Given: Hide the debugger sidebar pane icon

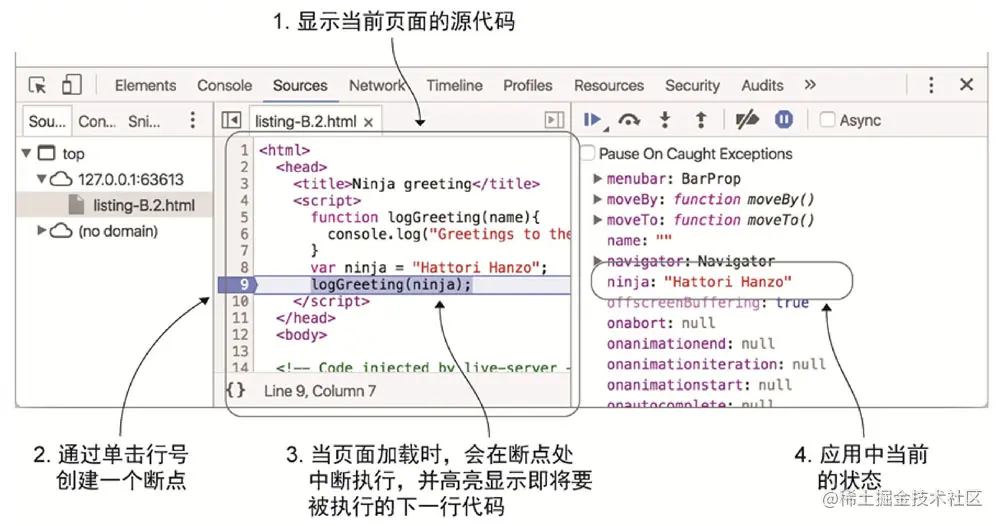Looking at the screenshot, I should click(x=554, y=120).
